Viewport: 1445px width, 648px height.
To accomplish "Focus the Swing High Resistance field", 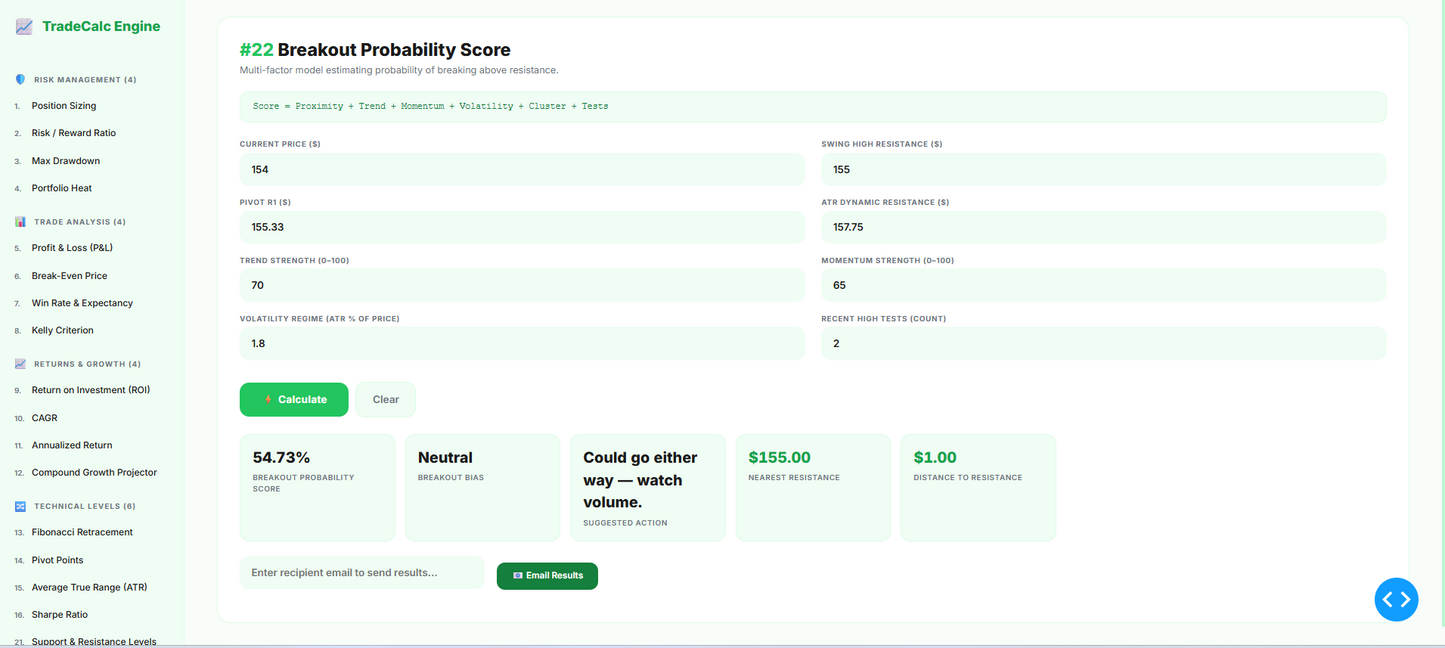I will (1104, 169).
